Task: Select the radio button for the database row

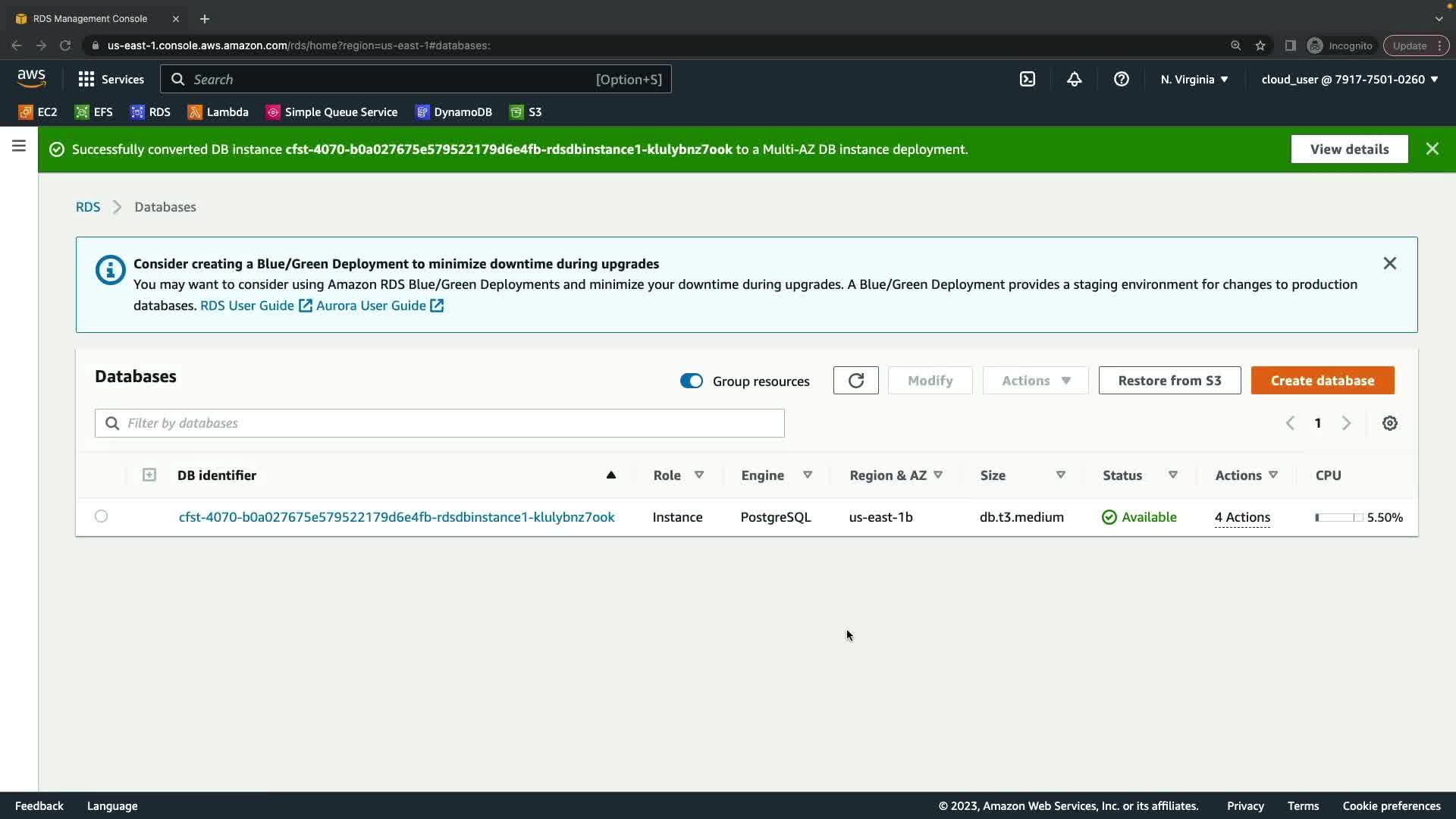Action: (x=101, y=516)
